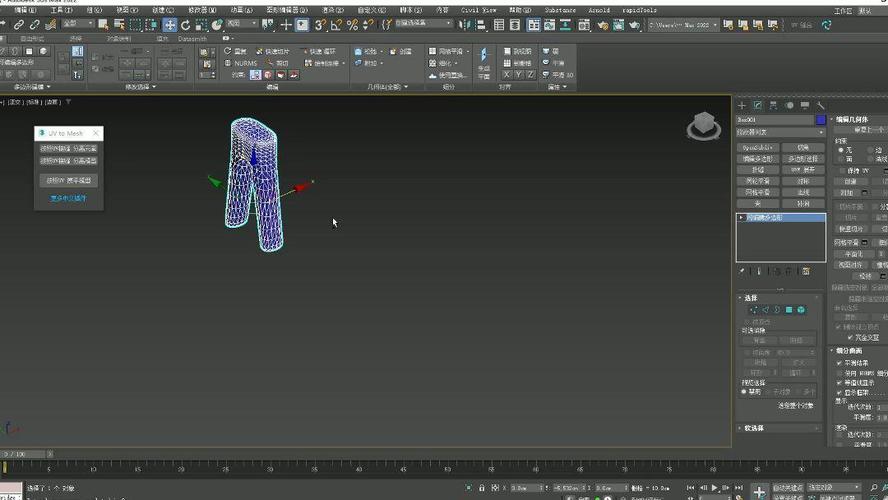This screenshot has width=888, height=500.
Task: Toggle the Percent Snap icon
Action: click(352, 25)
